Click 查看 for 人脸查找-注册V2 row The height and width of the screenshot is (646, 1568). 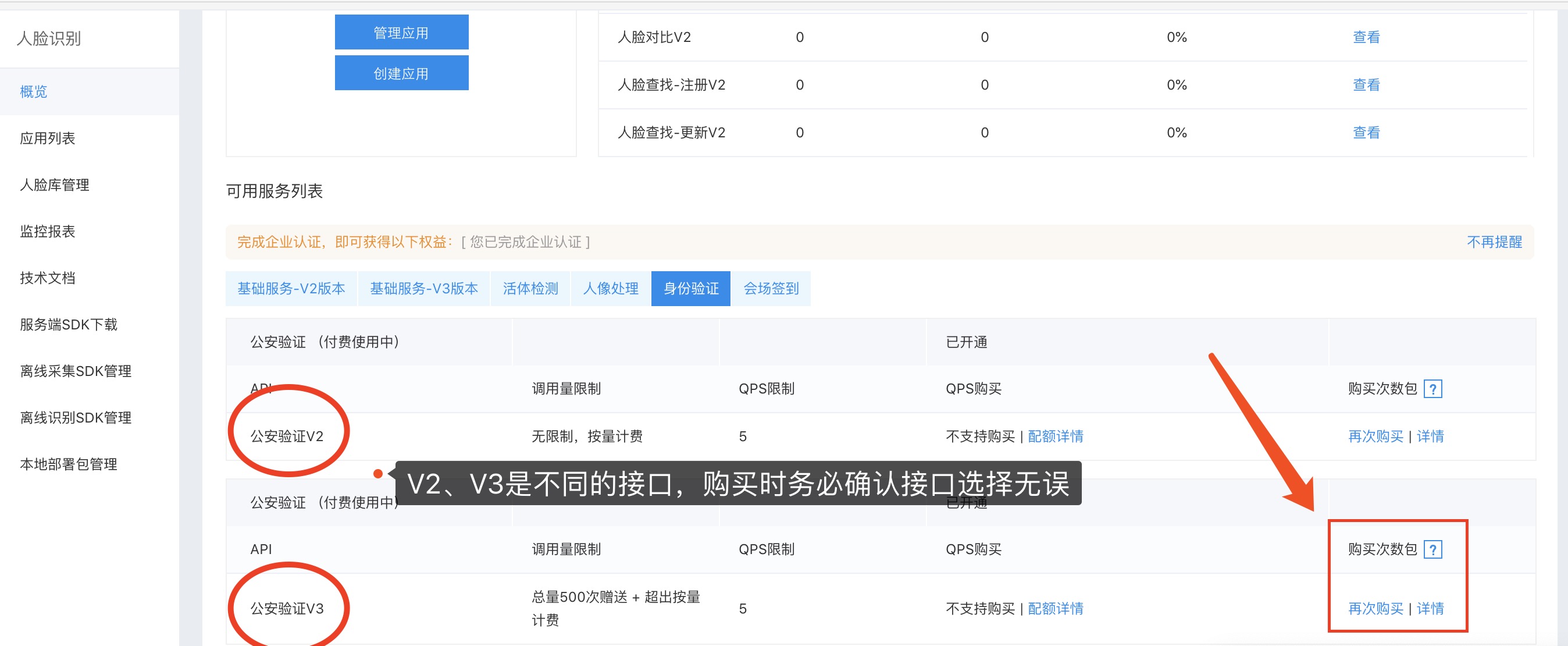tap(1366, 84)
